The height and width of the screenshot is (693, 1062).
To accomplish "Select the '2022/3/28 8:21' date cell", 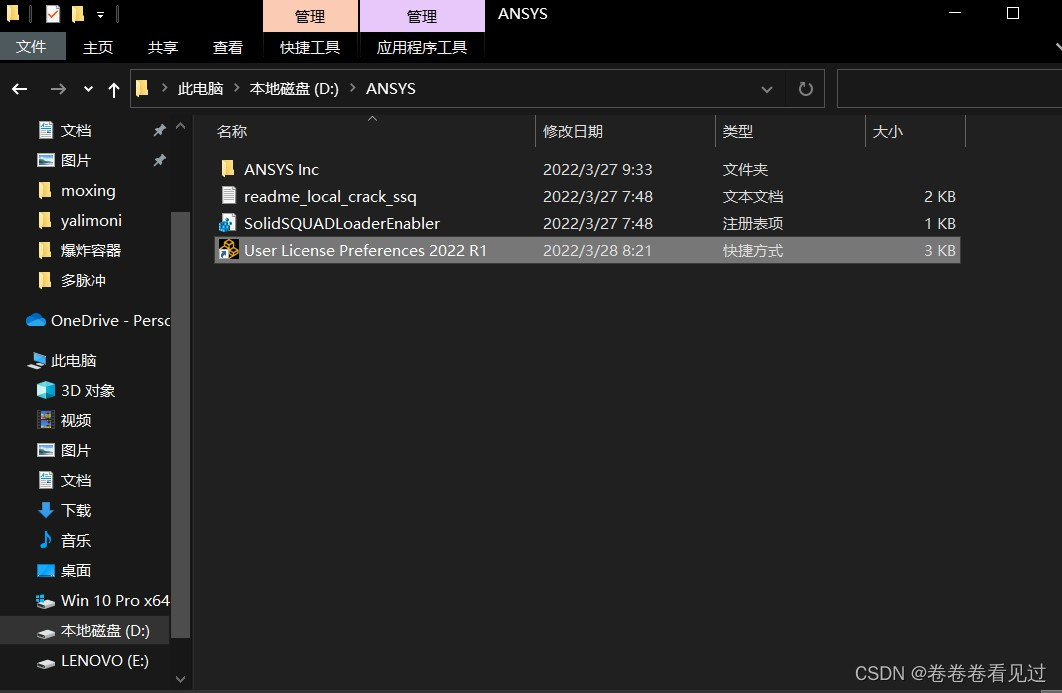I will [597, 251].
